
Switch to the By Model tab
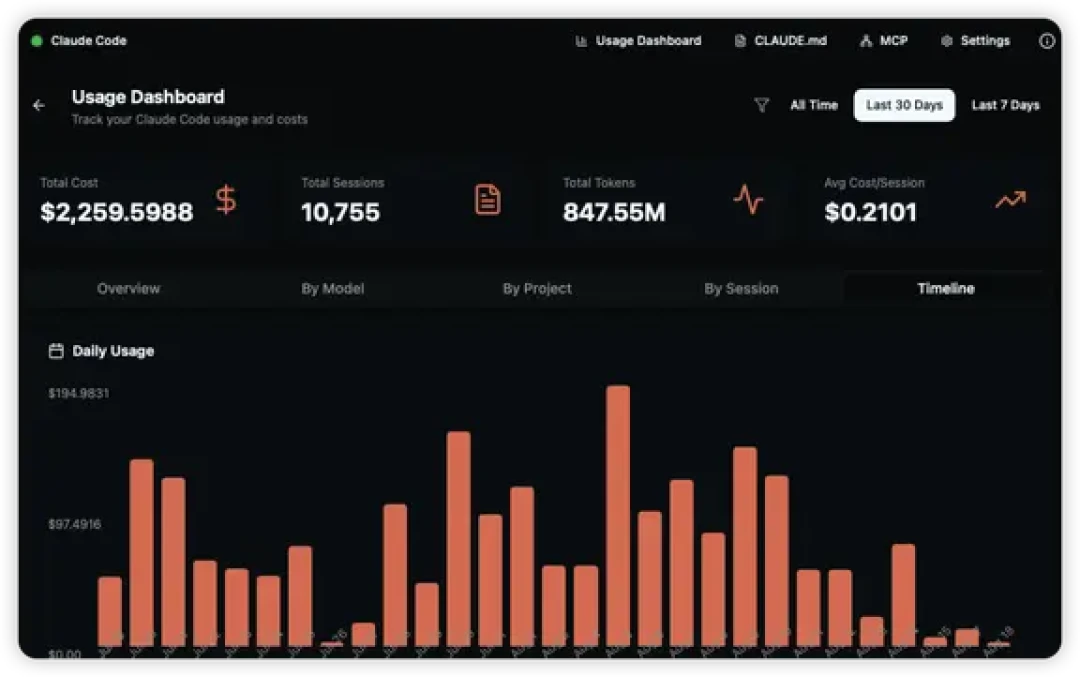coord(333,289)
